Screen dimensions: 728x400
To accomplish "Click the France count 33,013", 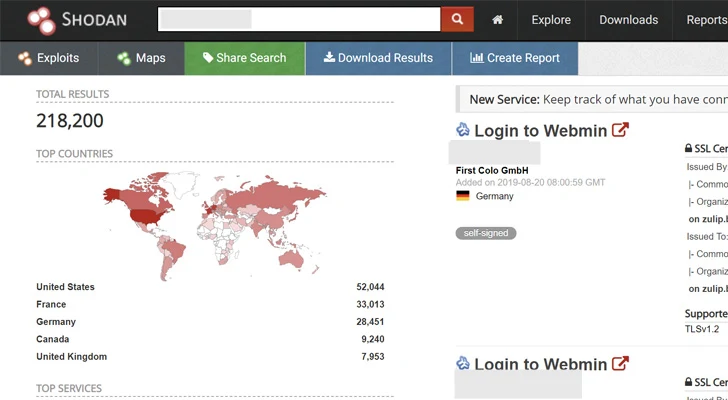I will (370, 304).
